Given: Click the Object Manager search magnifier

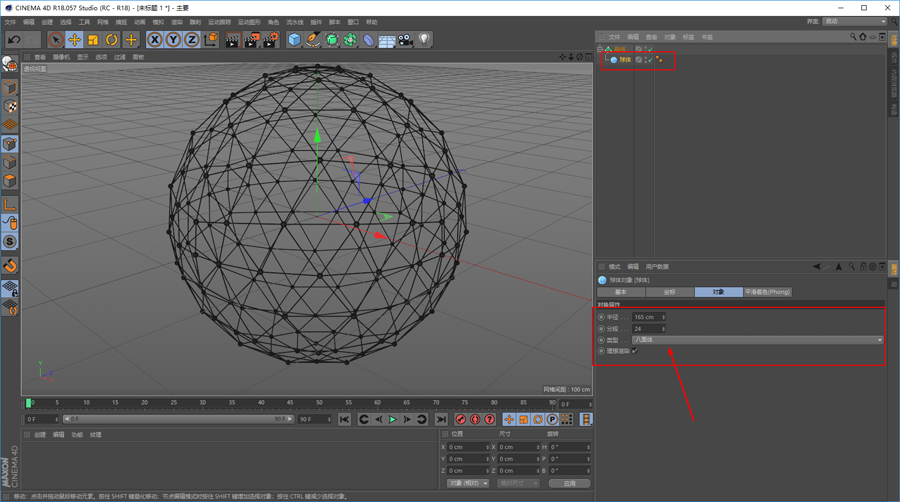Looking at the screenshot, I should [x=853, y=37].
